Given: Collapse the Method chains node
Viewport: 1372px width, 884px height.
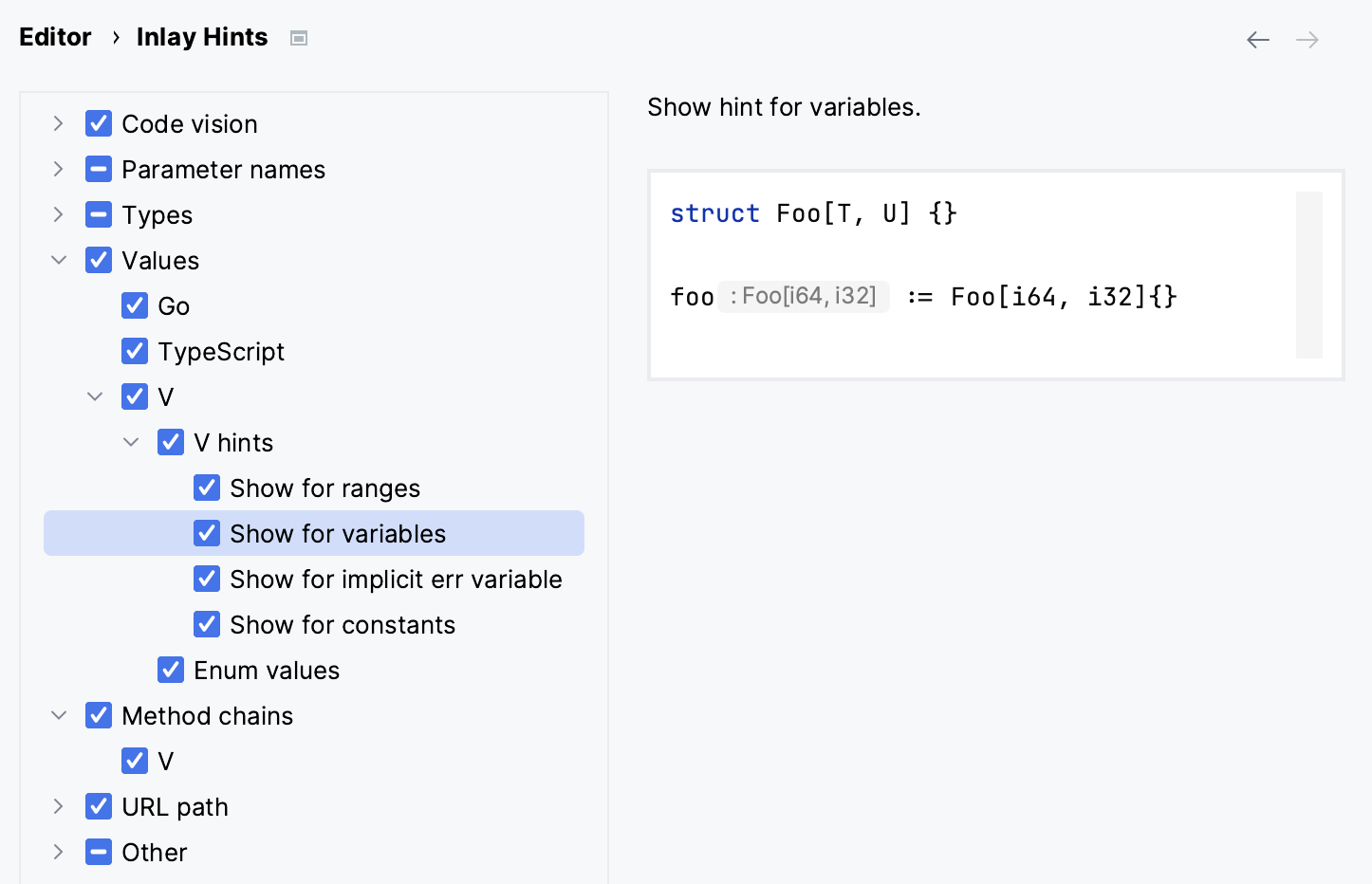Looking at the screenshot, I should pyautogui.click(x=59, y=716).
